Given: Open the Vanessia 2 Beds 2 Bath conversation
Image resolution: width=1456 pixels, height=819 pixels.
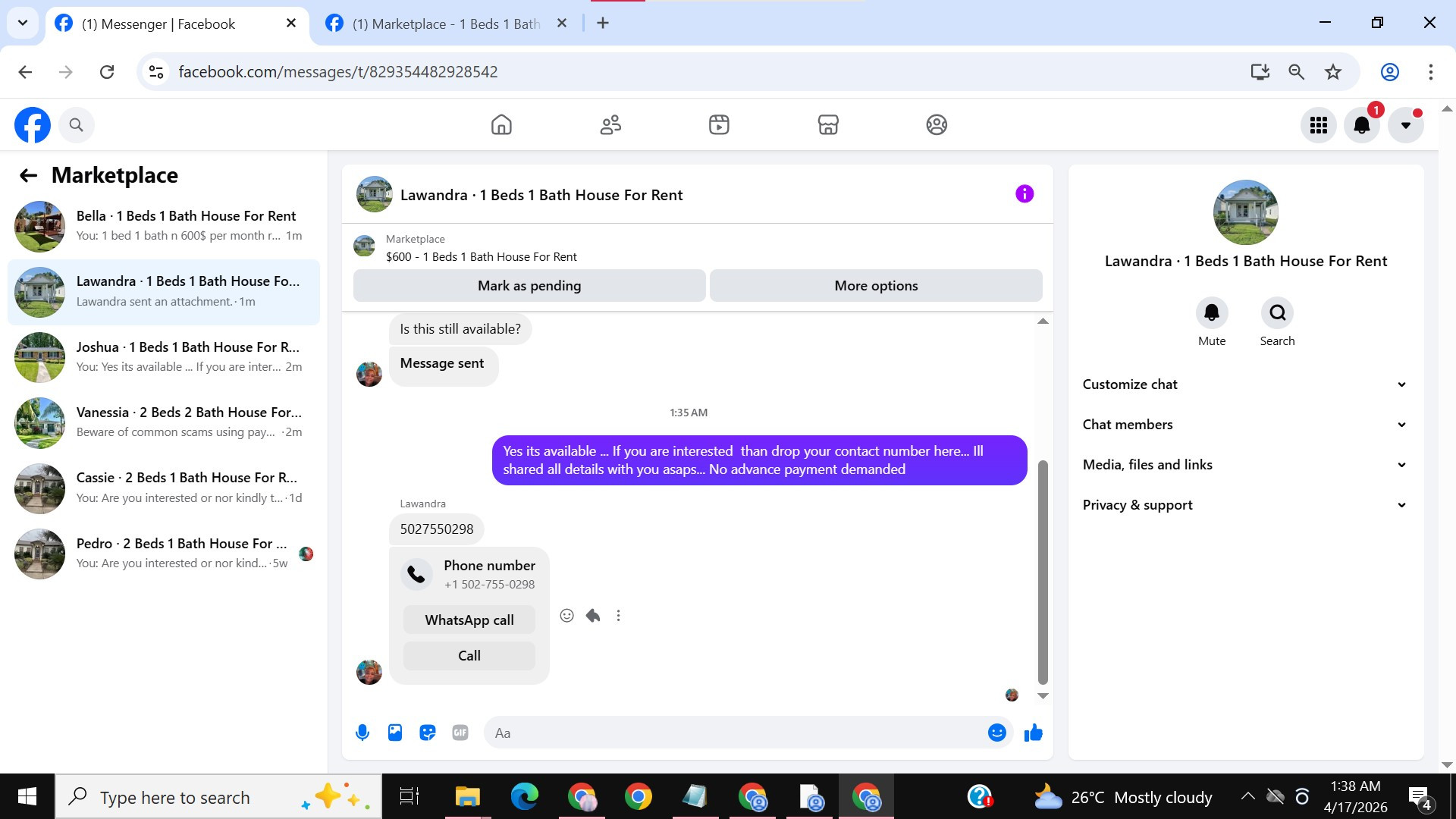Looking at the screenshot, I should (x=164, y=422).
